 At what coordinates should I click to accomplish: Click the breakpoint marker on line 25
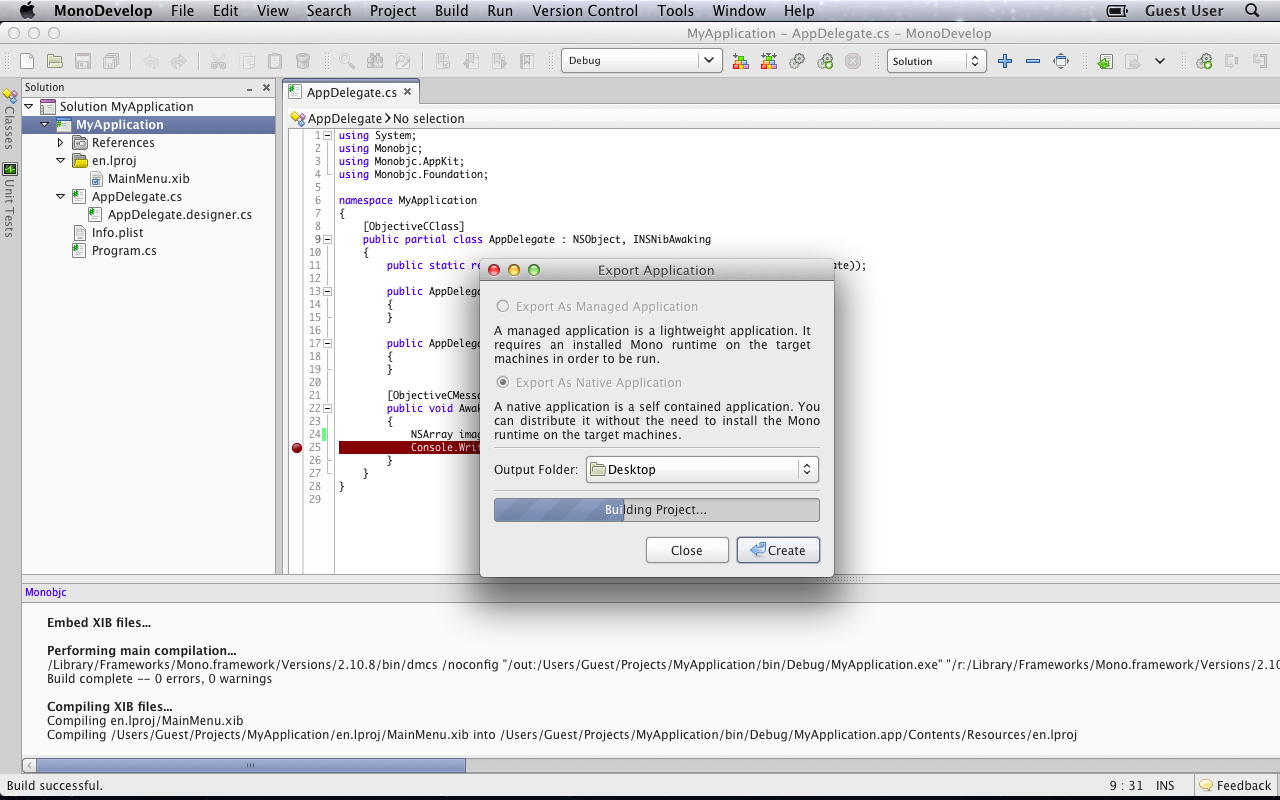pyautogui.click(x=297, y=448)
